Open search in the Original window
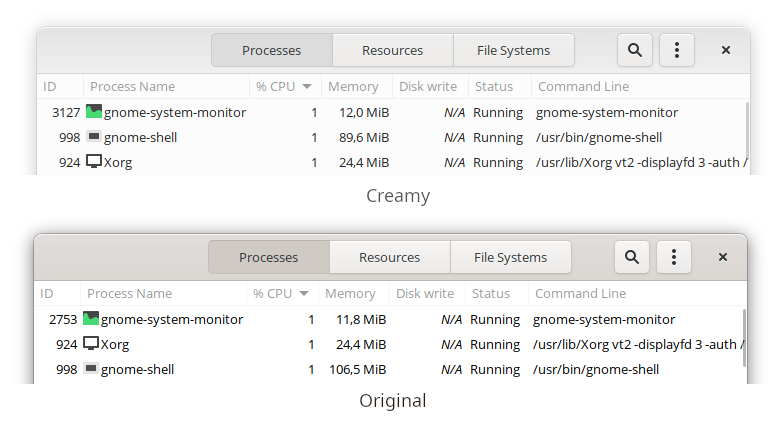This screenshot has width=777, height=423. [632, 257]
